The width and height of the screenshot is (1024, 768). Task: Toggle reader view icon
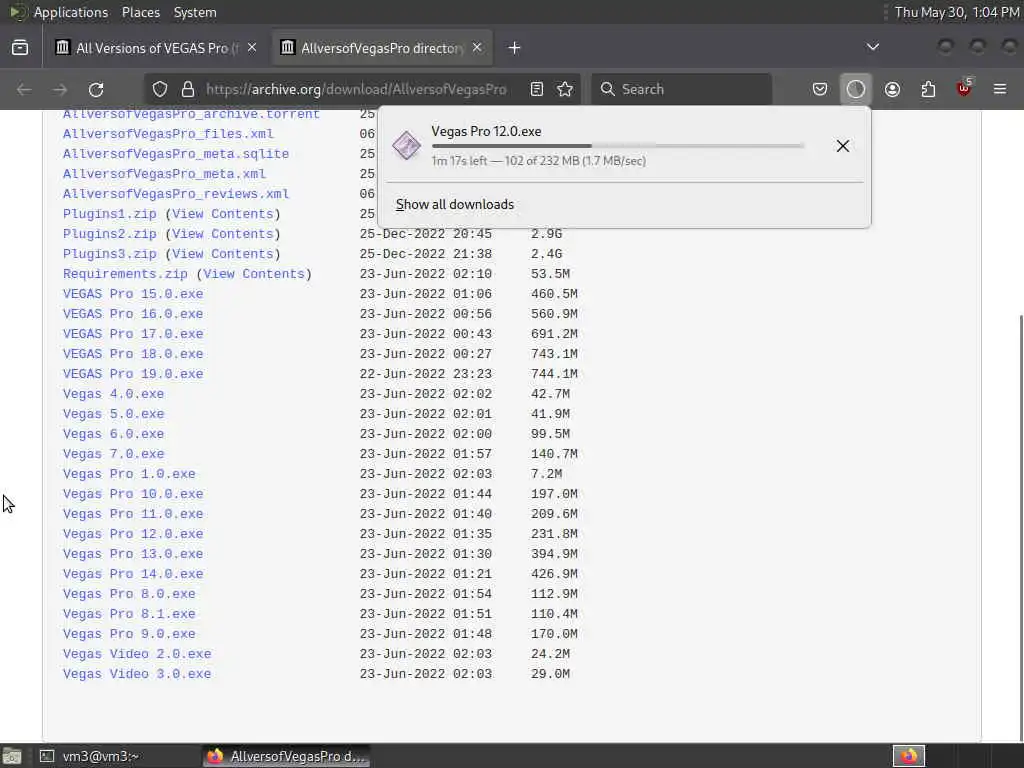(537, 89)
